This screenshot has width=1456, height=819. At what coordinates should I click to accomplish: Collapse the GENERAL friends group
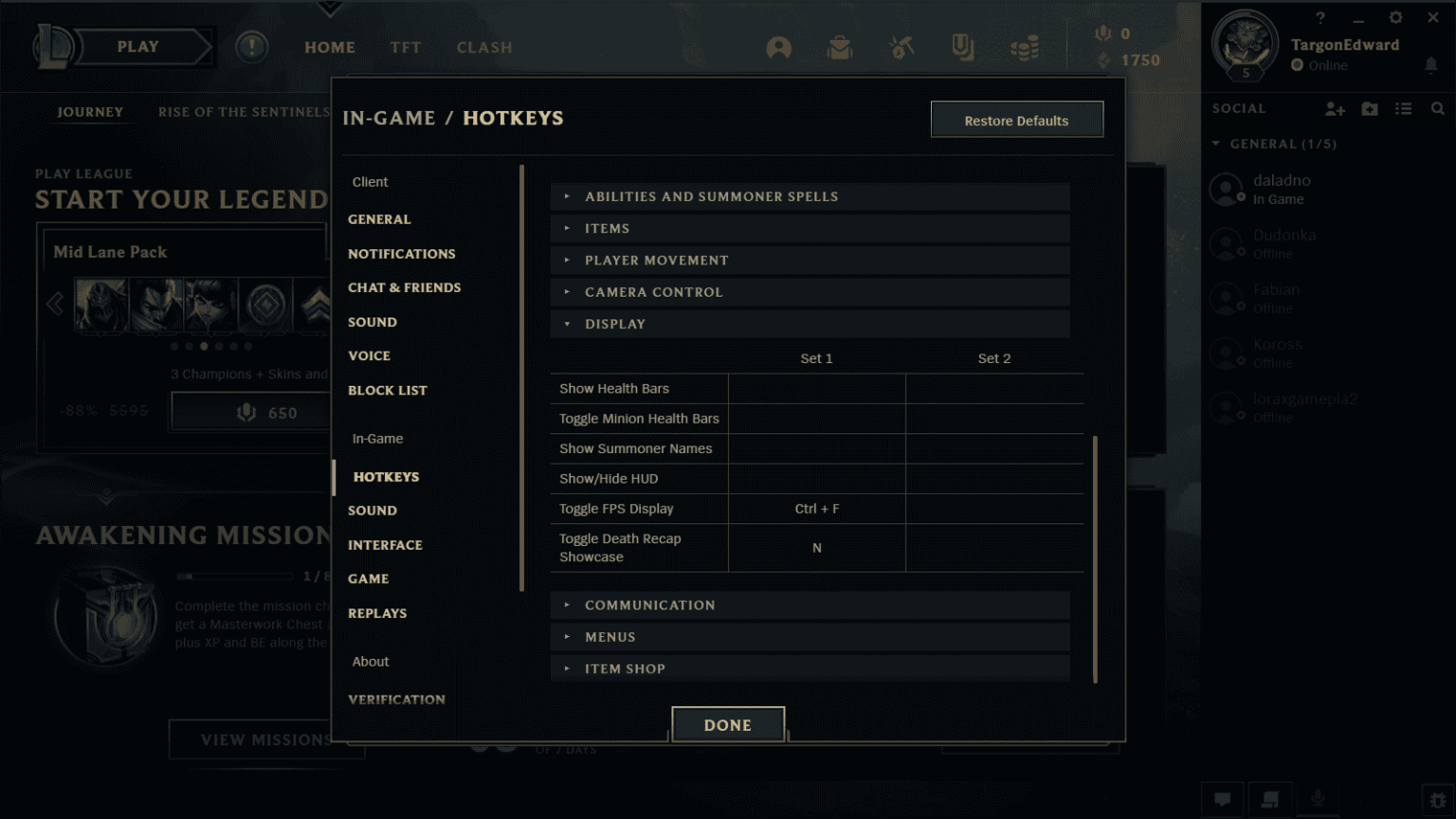tap(1216, 143)
